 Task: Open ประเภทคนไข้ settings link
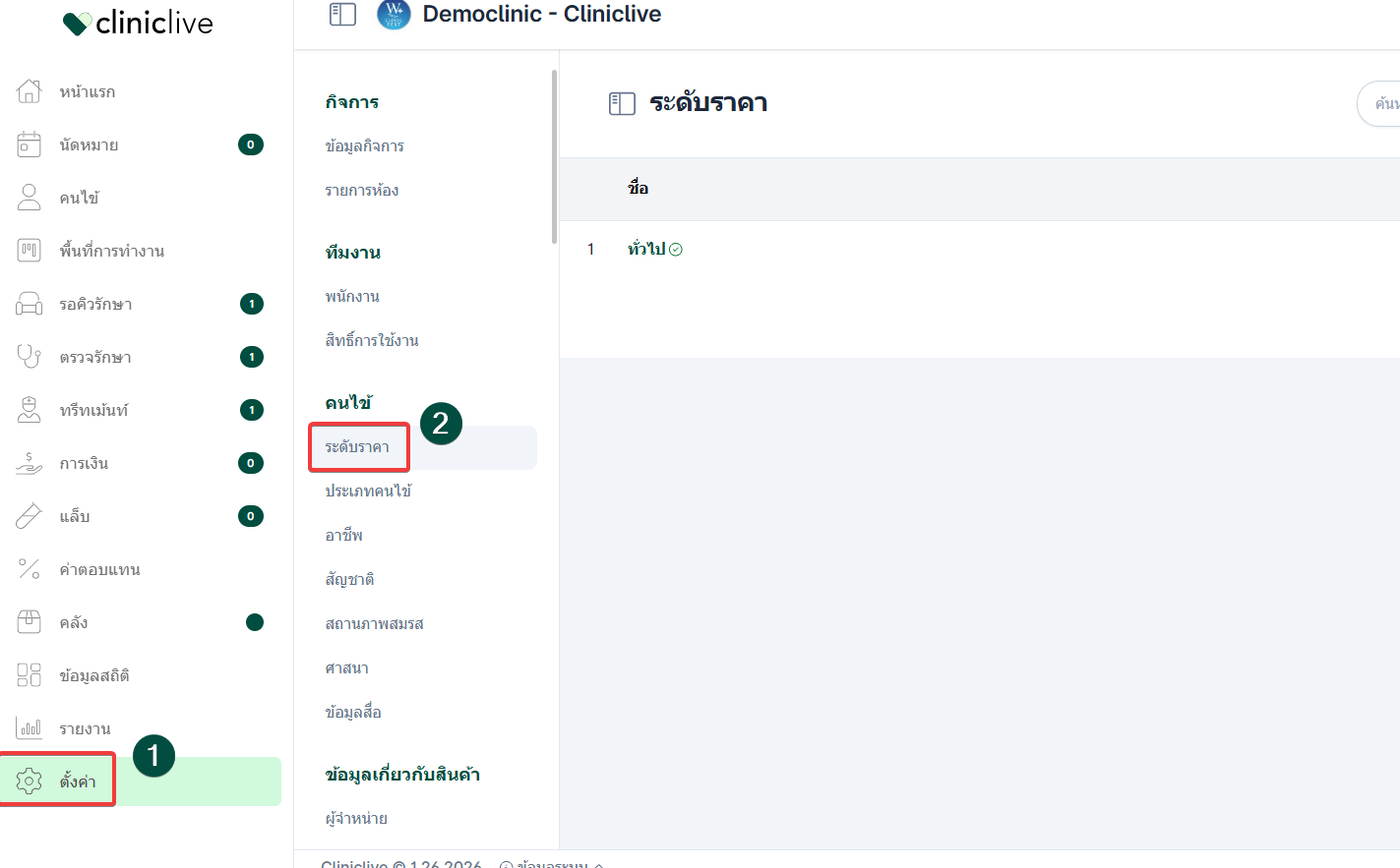[369, 491]
